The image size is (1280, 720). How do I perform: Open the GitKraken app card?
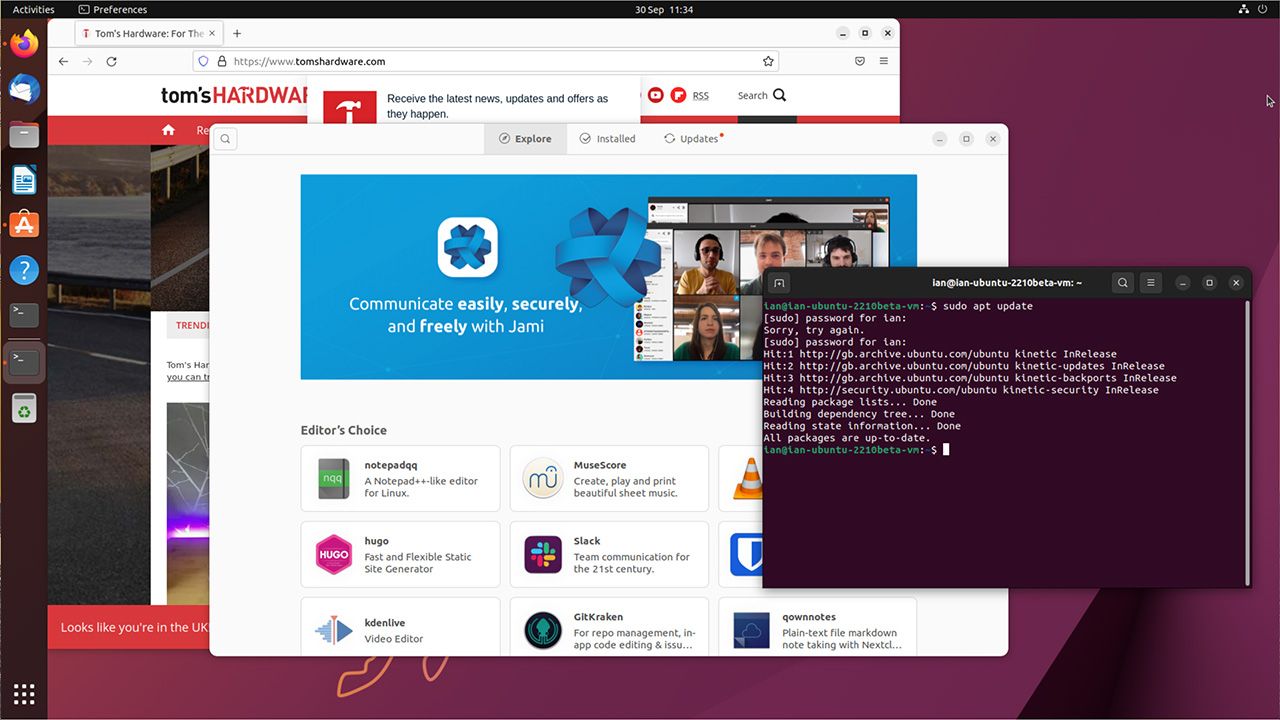point(609,627)
